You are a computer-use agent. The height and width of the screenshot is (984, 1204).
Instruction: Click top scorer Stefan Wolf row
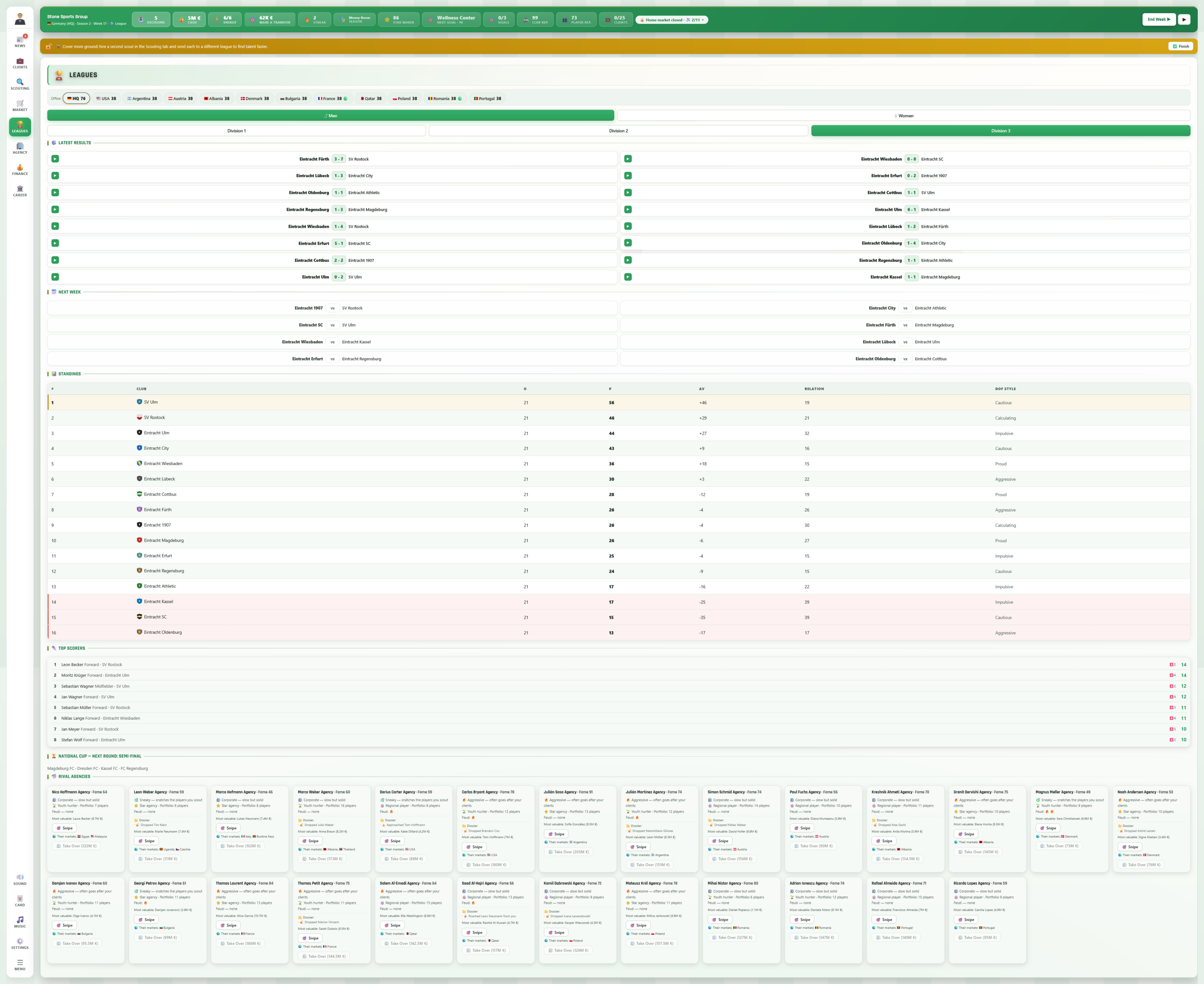pos(619,740)
